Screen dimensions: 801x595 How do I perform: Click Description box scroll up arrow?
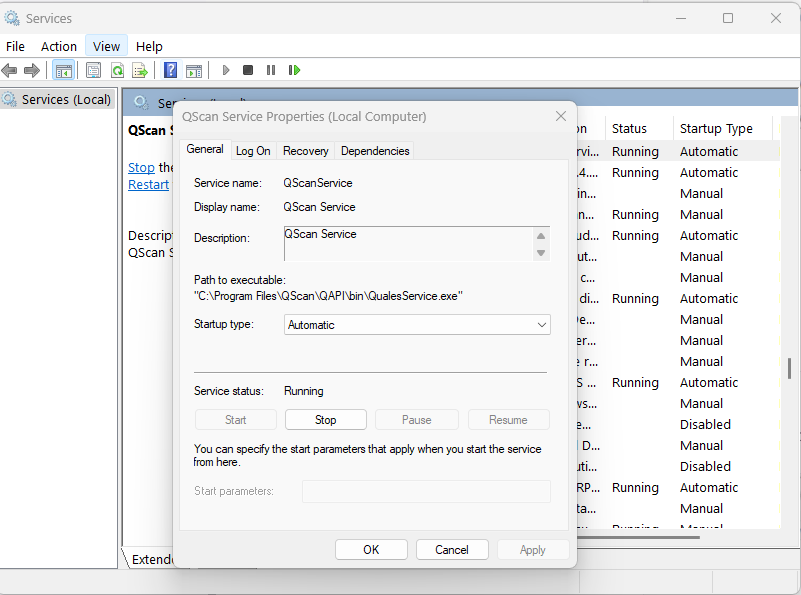point(541,235)
